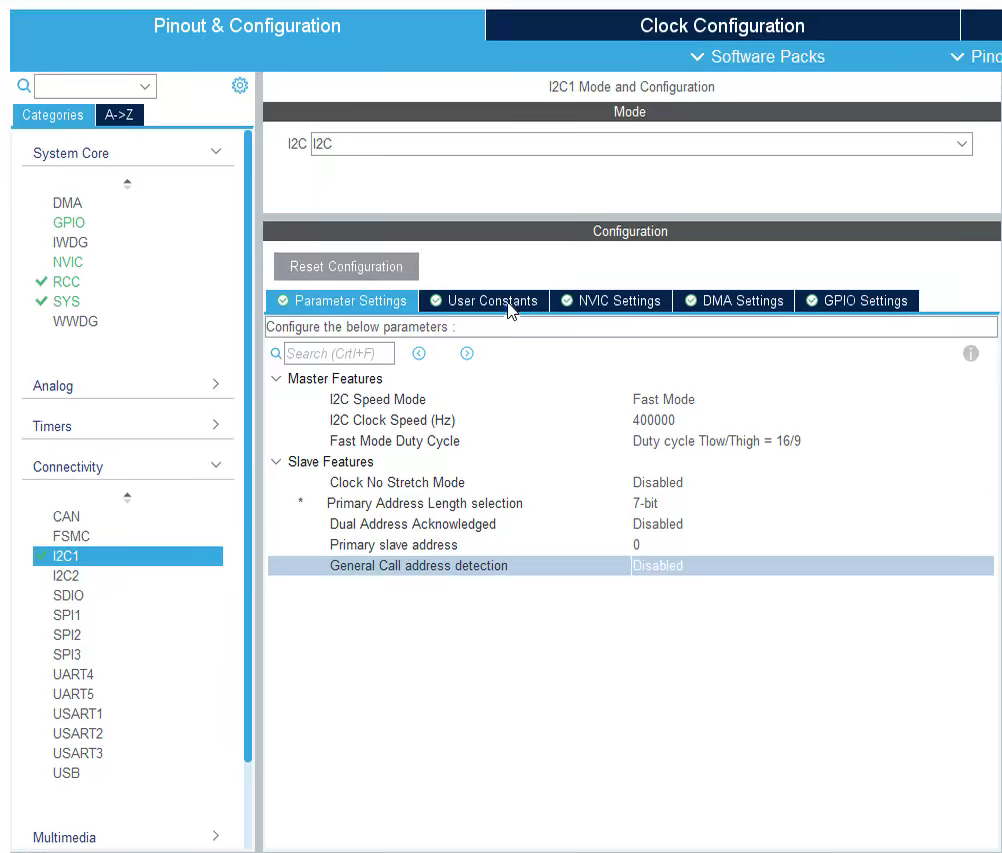Collapse Slave Features group

276,461
